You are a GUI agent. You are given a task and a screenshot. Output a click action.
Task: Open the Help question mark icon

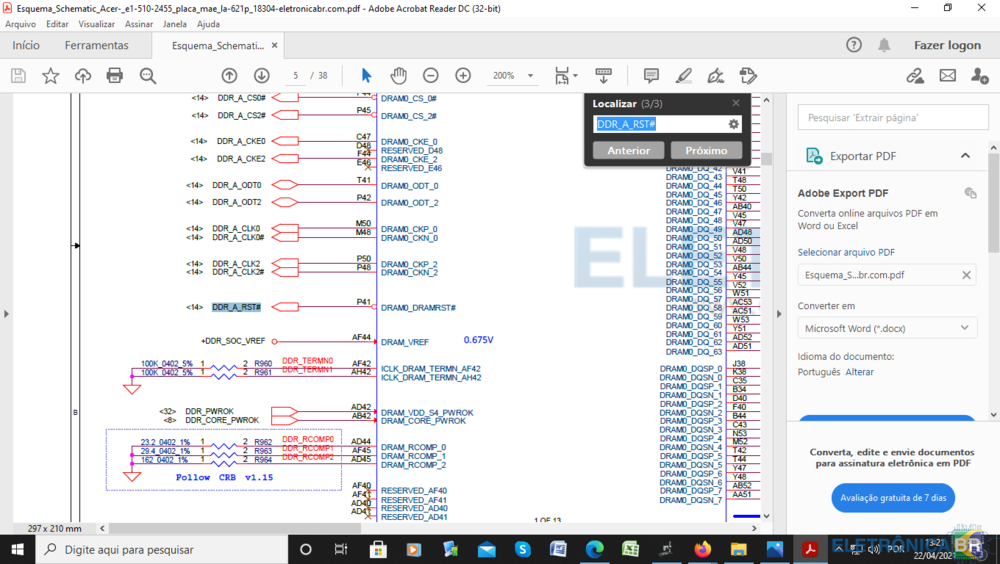(854, 45)
